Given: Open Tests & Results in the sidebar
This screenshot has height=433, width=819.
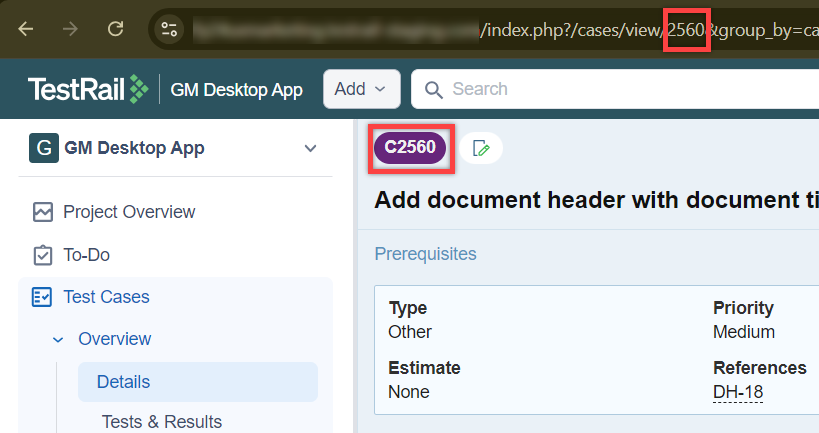Looking at the screenshot, I should pyautogui.click(x=161, y=421).
